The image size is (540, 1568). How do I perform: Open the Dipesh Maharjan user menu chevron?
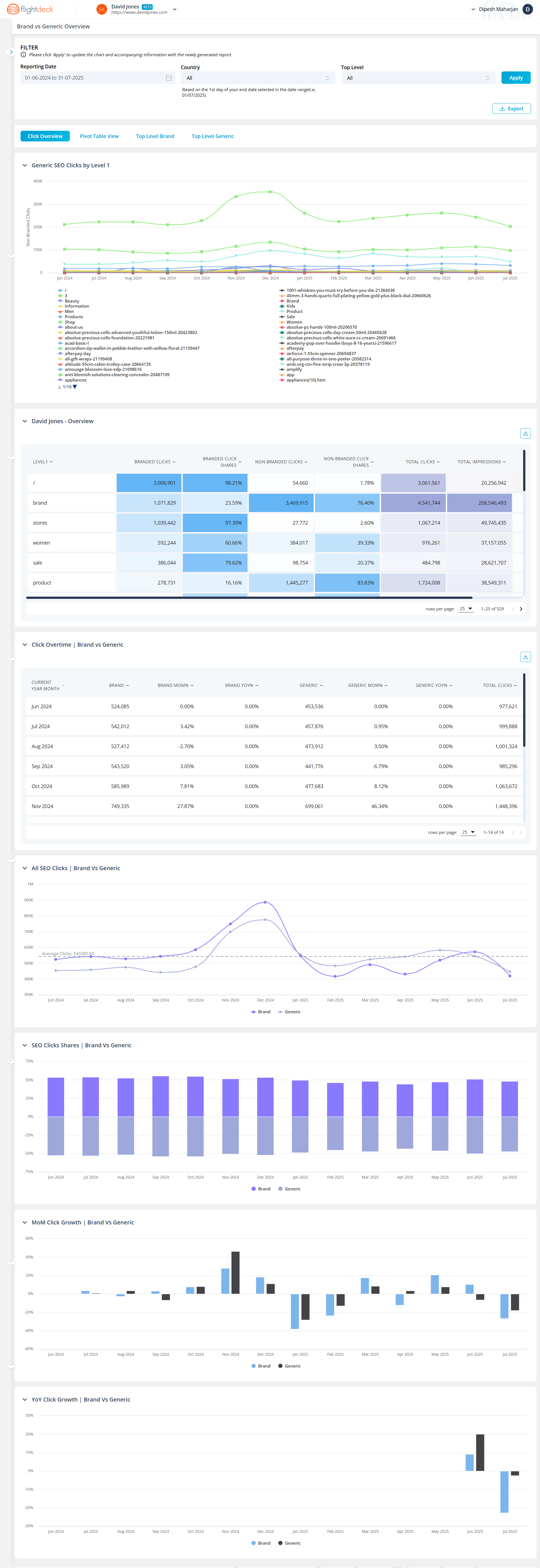click(473, 9)
